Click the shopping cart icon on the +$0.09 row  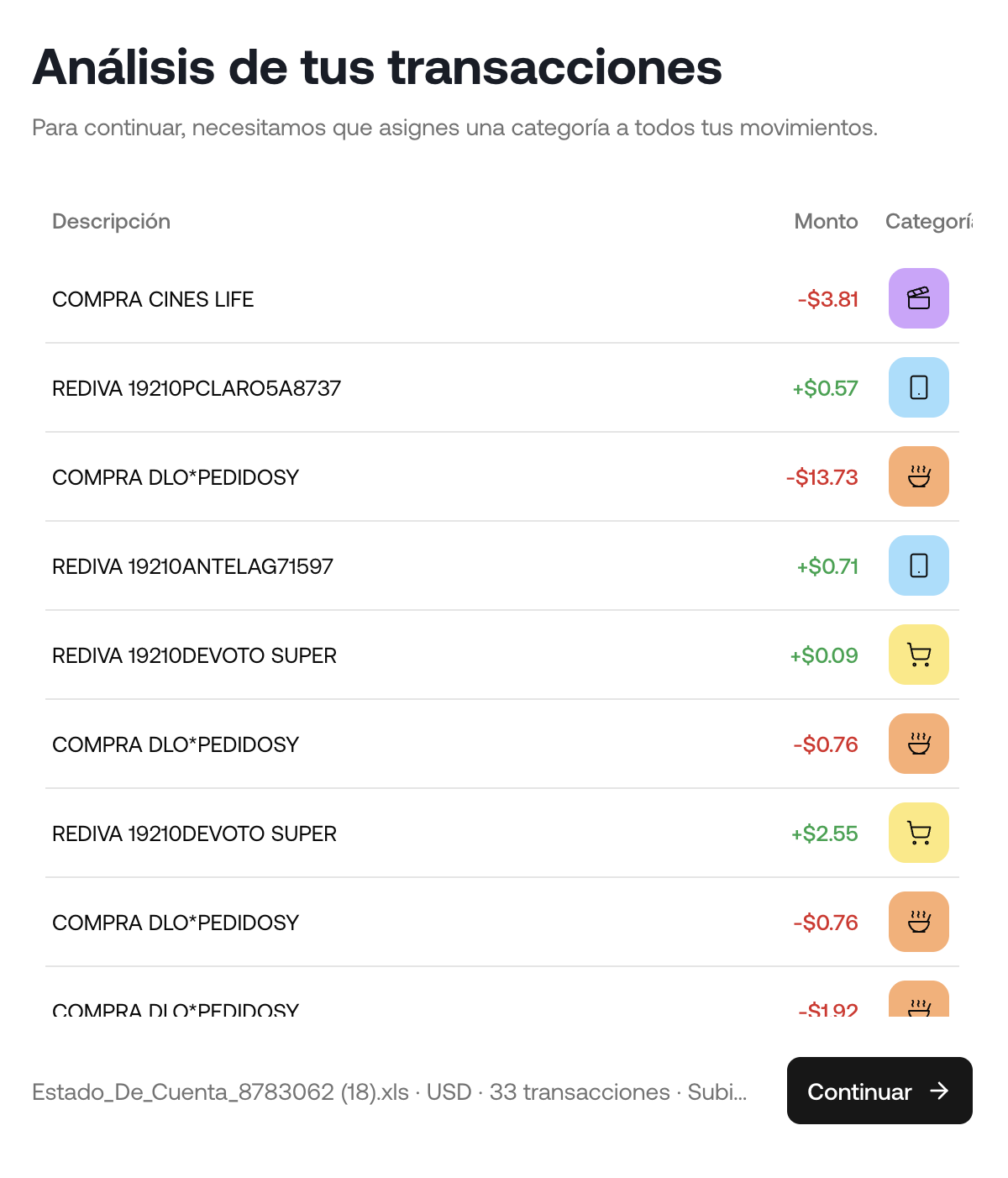(918, 655)
